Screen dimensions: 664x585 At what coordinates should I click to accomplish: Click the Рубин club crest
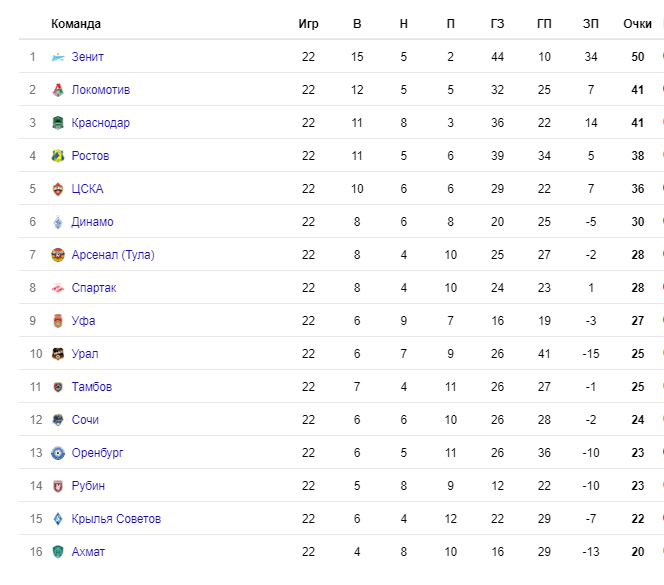58,486
